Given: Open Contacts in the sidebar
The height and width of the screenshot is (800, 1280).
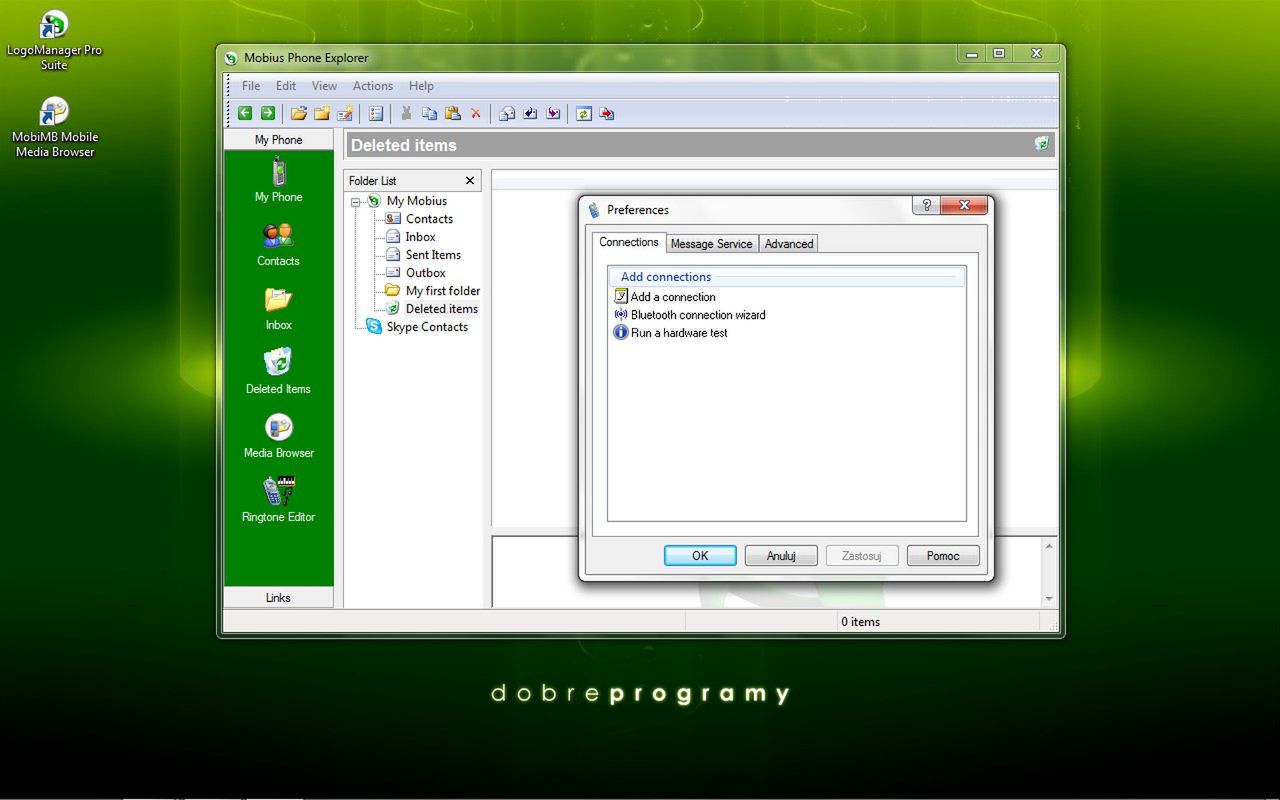Looking at the screenshot, I should tap(278, 245).
